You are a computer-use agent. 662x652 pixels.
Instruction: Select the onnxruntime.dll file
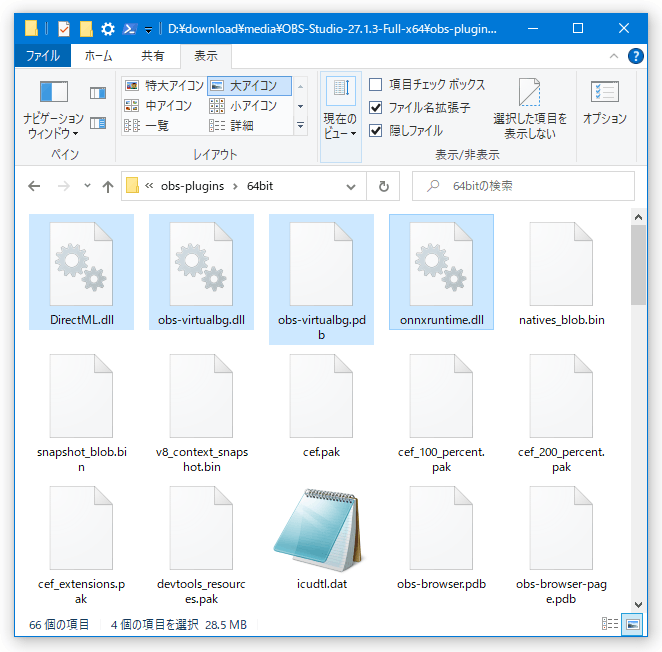point(441,272)
